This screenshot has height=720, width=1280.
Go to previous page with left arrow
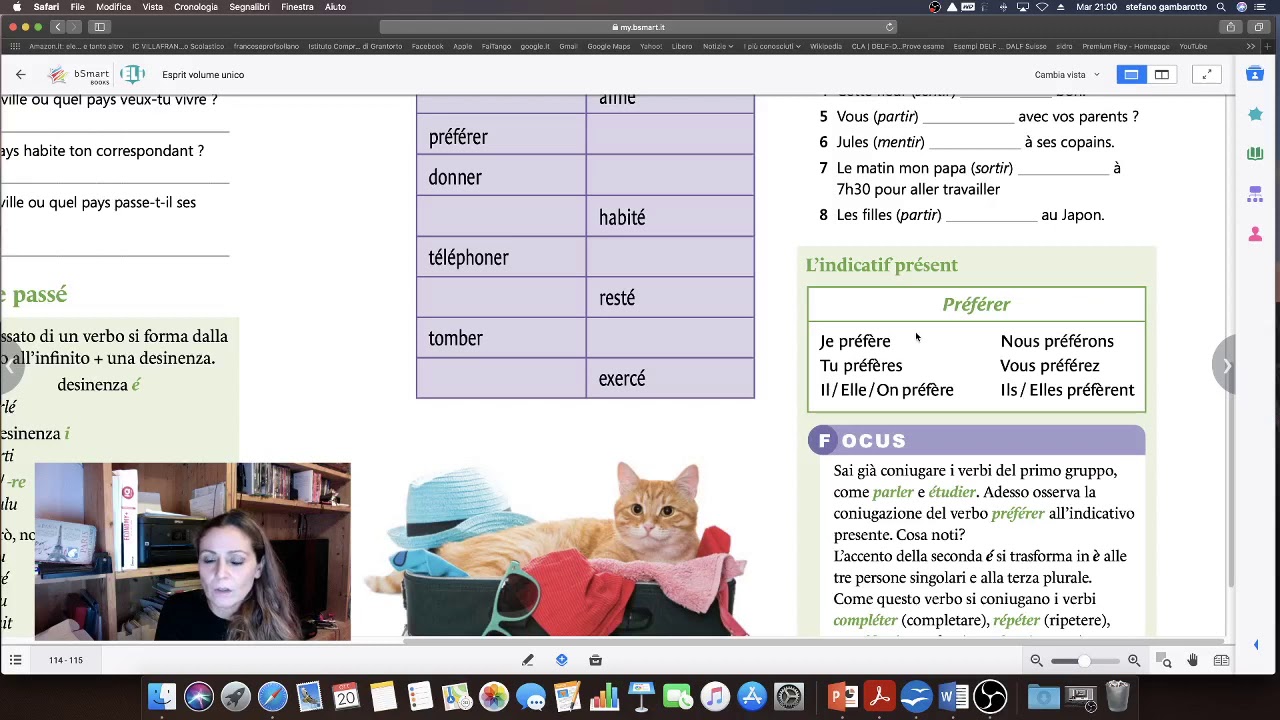[9, 366]
